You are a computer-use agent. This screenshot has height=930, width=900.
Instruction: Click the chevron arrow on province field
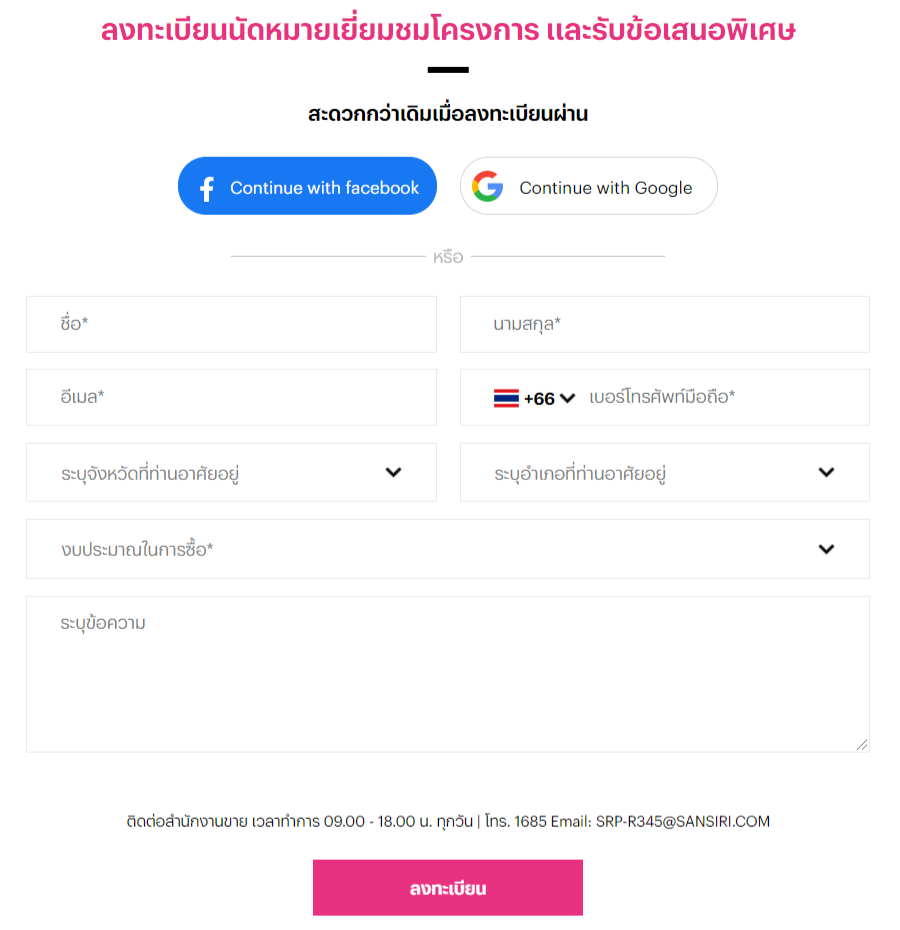[x=393, y=473]
